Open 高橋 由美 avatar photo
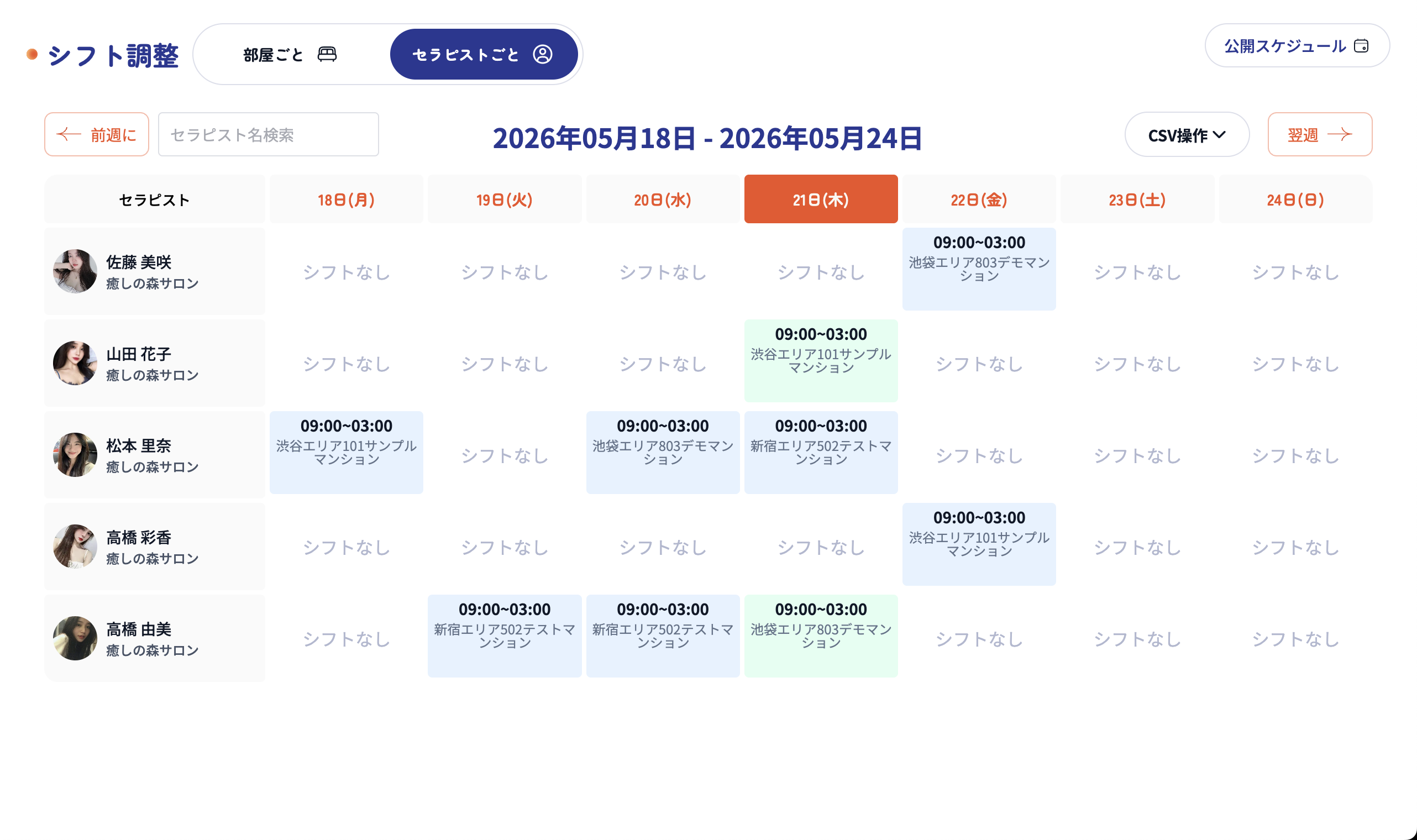Viewport: 1417px width, 840px height. 75,638
